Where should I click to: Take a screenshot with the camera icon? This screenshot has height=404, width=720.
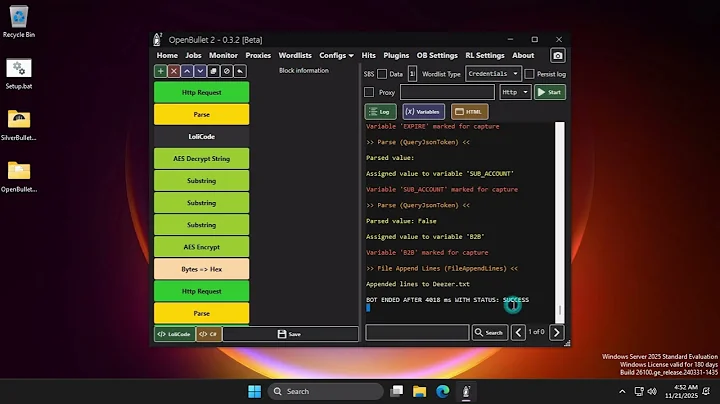coord(557,56)
